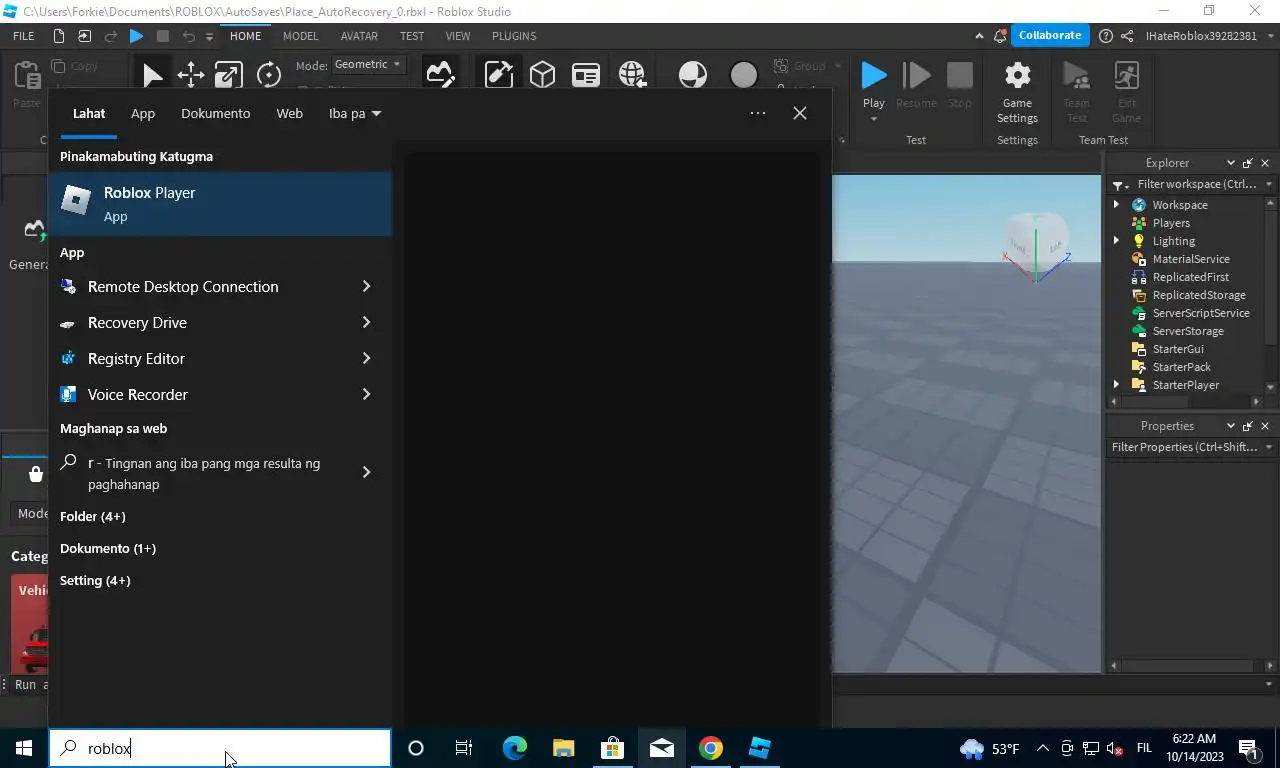Open Google Chrome from the taskbar
The height and width of the screenshot is (768, 1280).
point(711,748)
